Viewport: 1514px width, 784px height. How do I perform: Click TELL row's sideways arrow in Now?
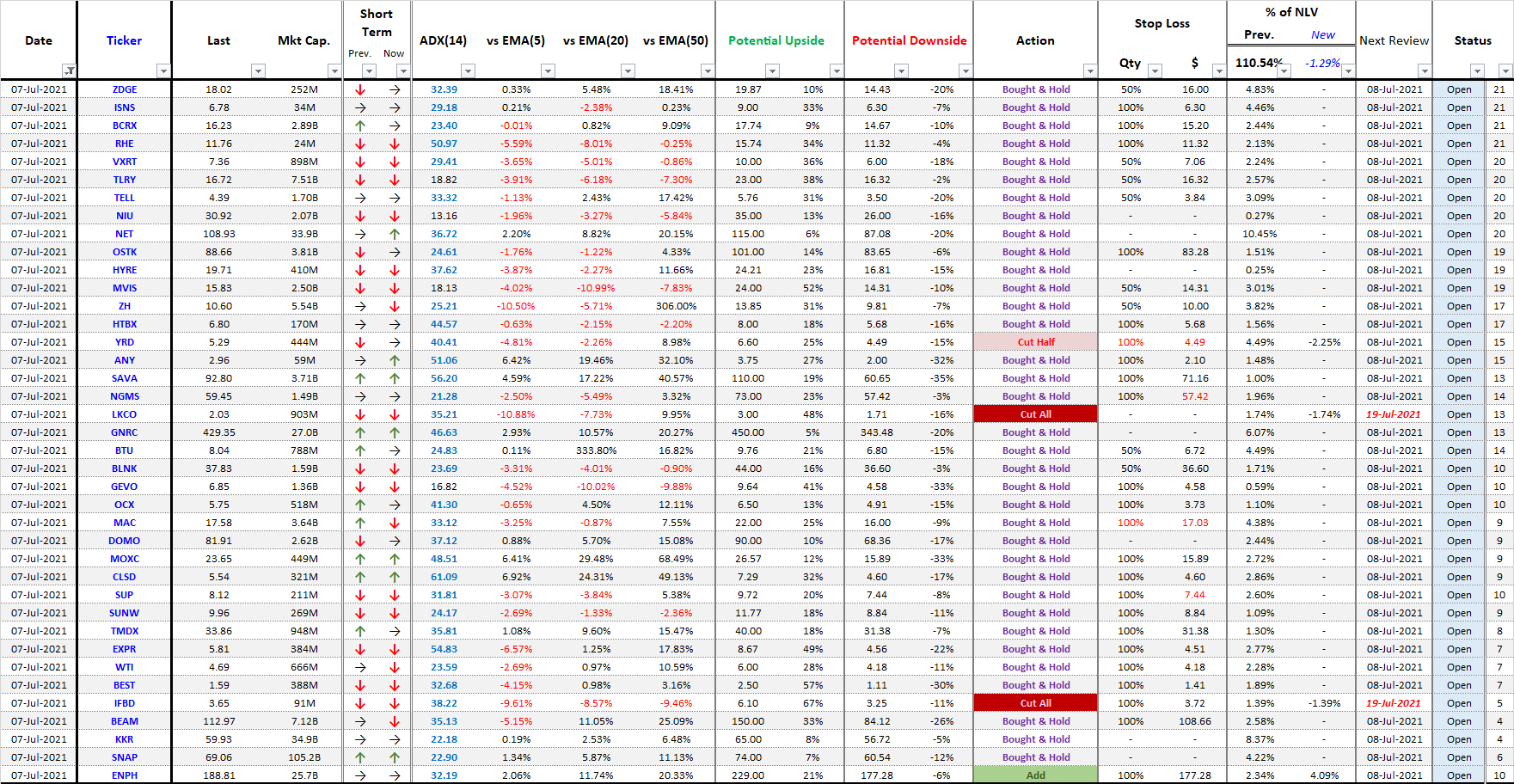(395, 198)
